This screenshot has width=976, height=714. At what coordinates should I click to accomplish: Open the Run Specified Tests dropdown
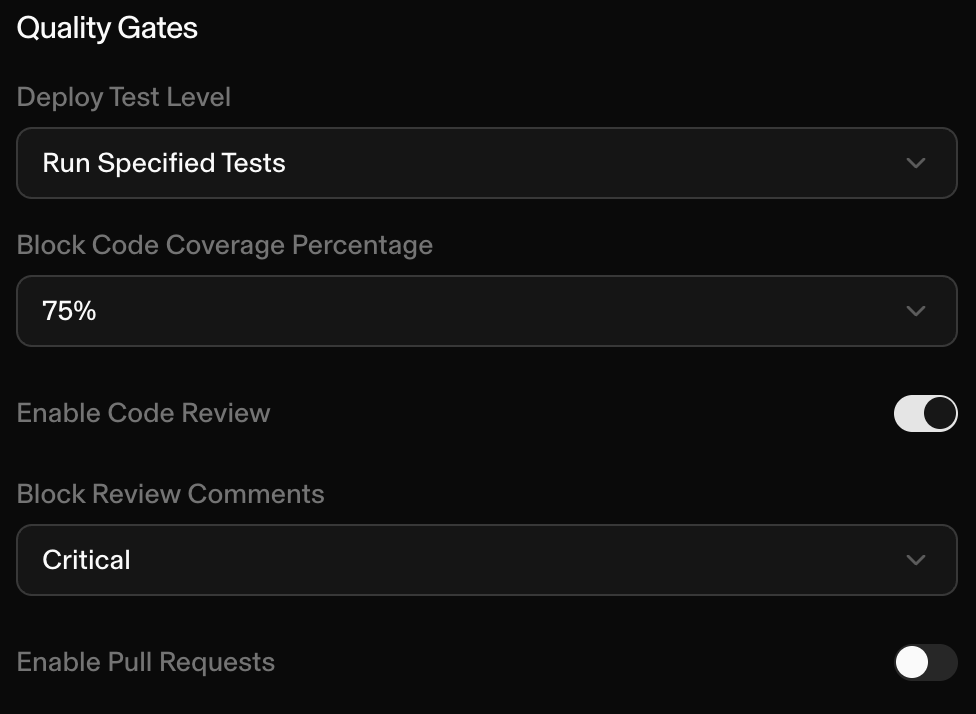(486, 163)
